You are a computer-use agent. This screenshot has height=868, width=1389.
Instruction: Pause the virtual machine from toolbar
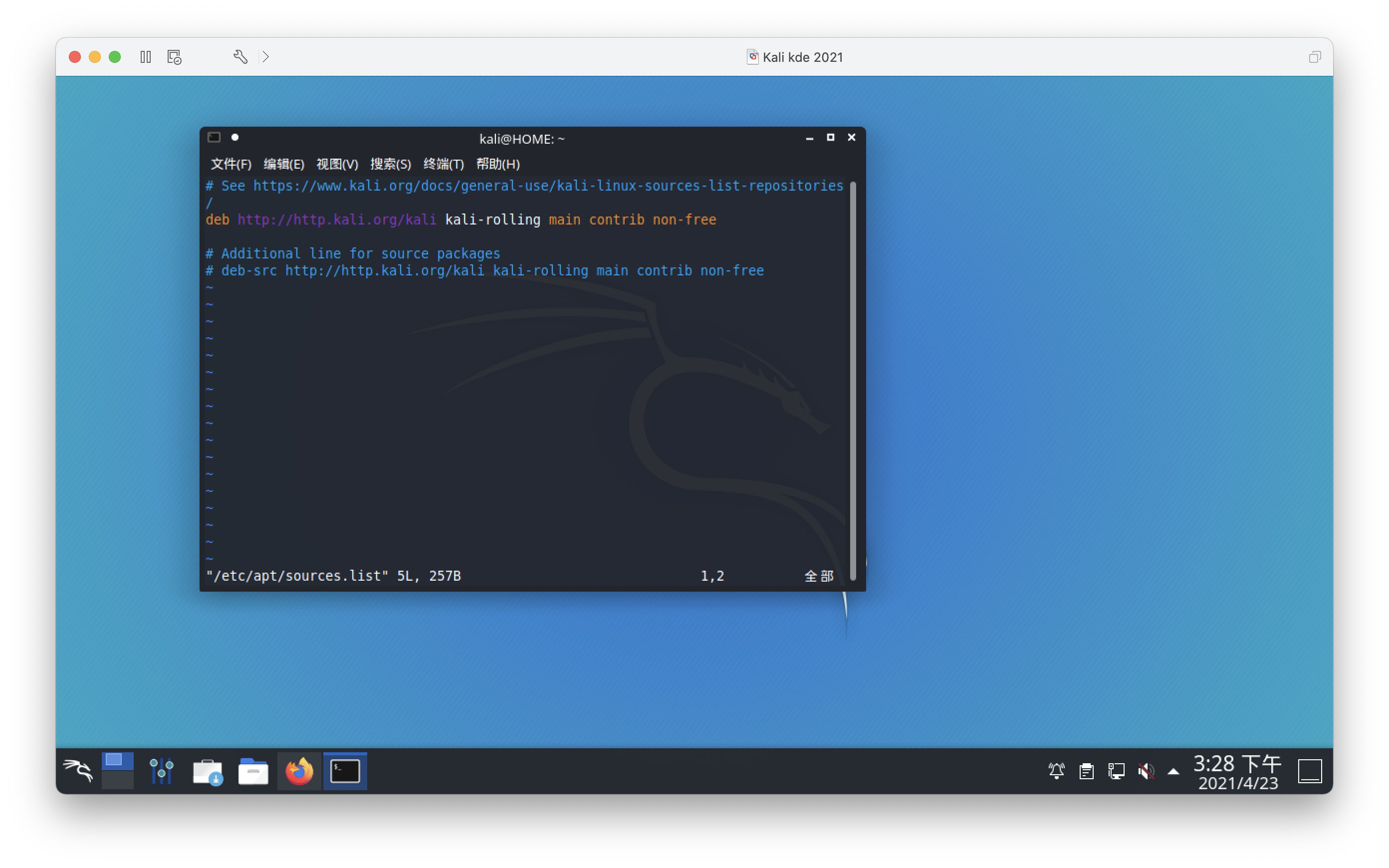pyautogui.click(x=146, y=57)
